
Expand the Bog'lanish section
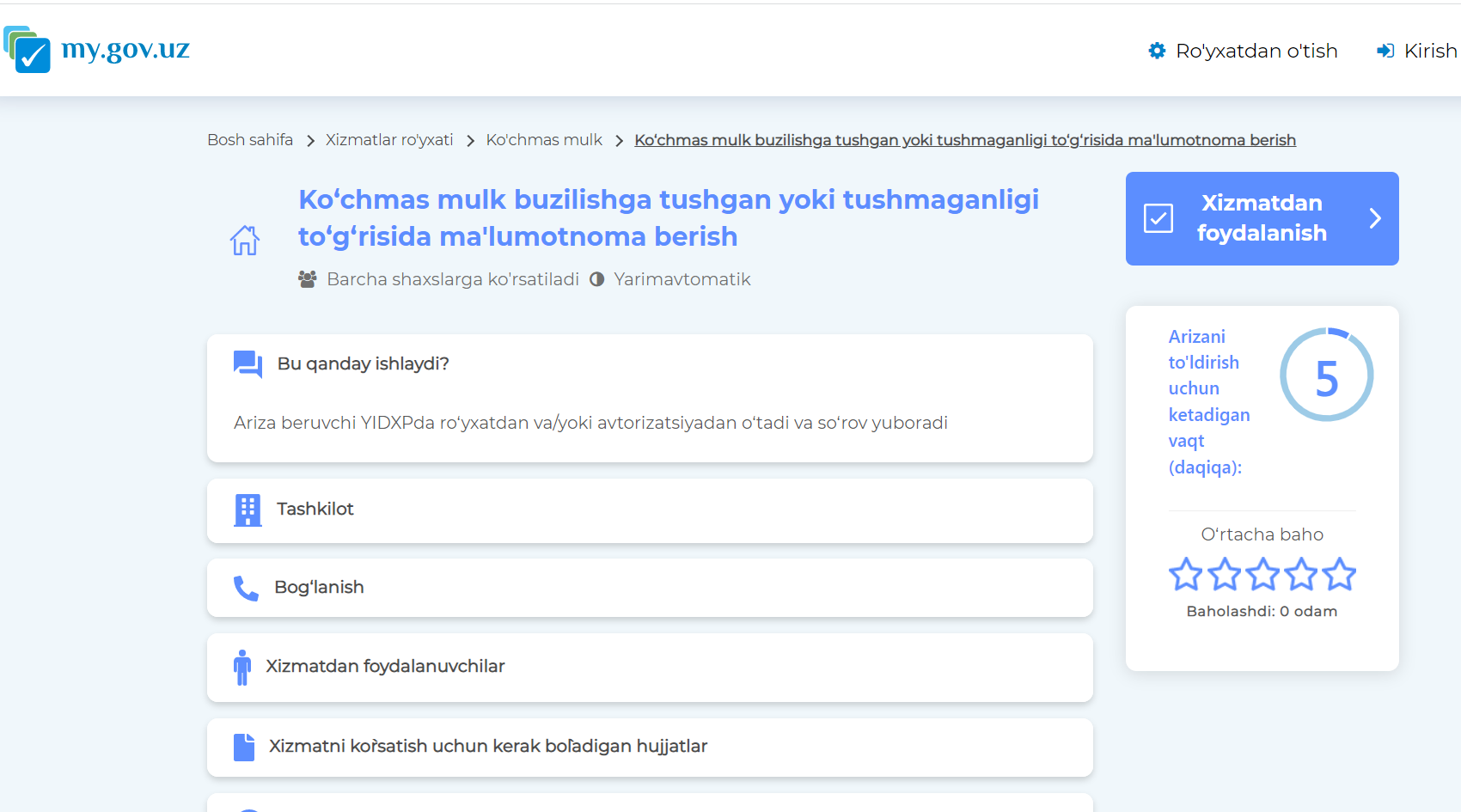click(x=650, y=588)
